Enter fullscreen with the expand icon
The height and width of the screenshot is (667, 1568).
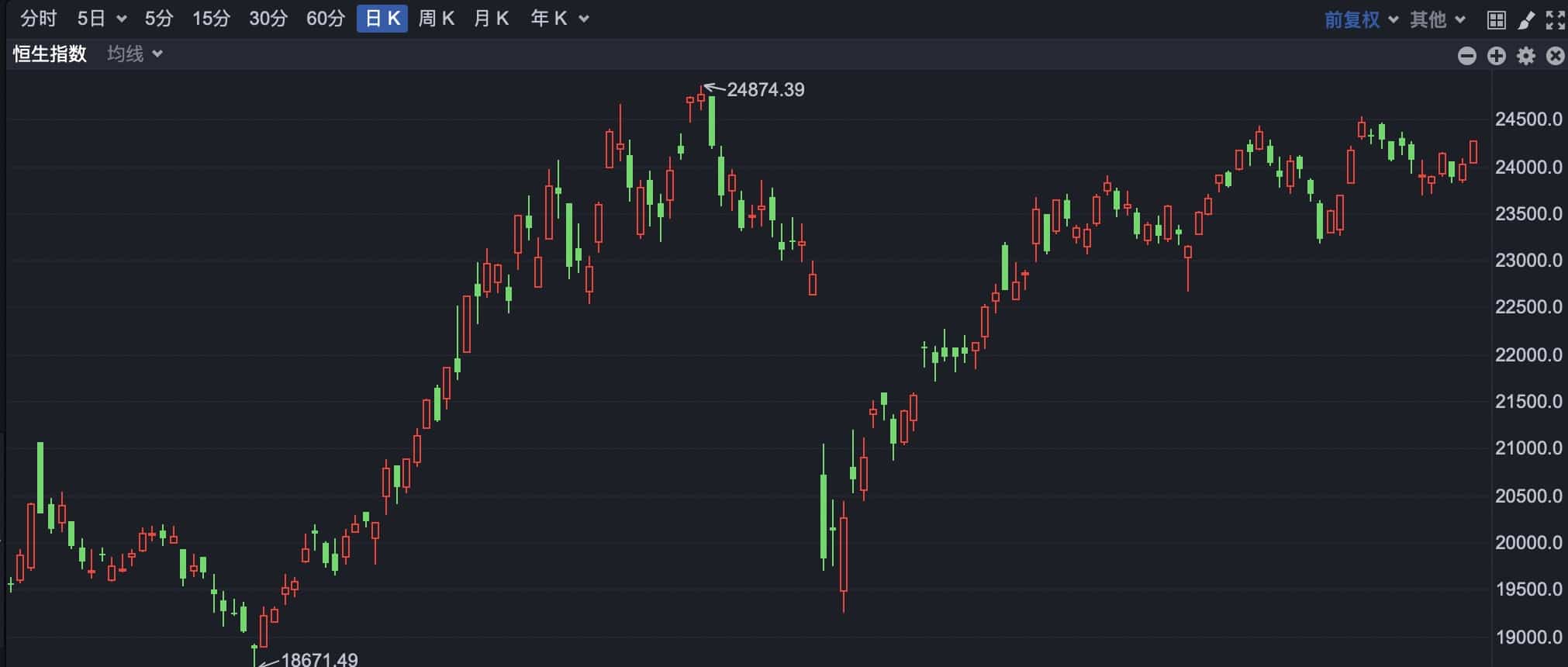tap(1555, 20)
